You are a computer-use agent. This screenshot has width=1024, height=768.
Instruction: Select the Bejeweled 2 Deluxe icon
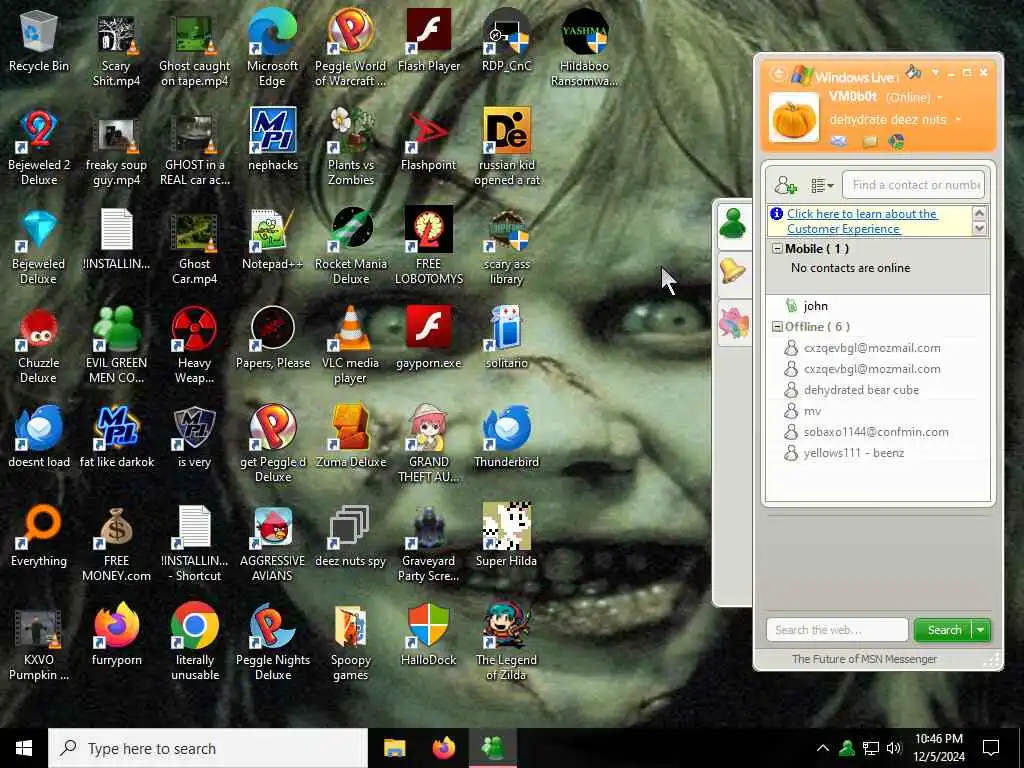coord(39,148)
